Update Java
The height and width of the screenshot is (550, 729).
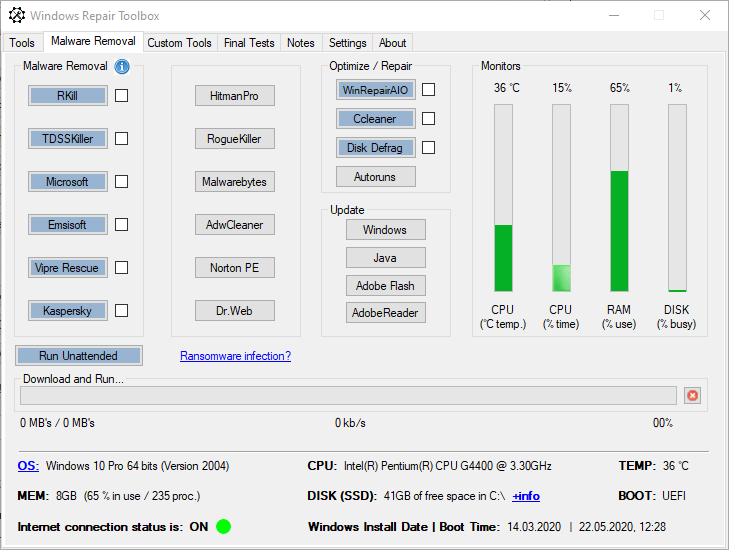point(385,258)
